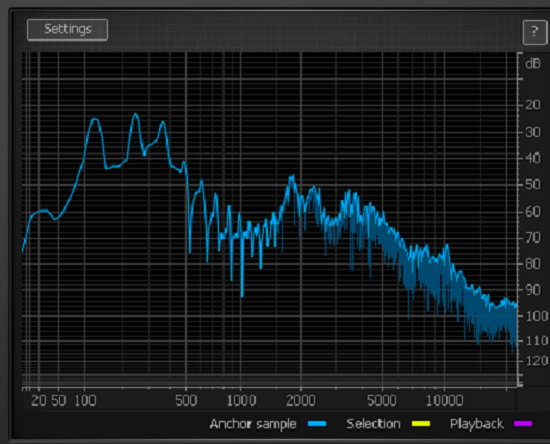The width and height of the screenshot is (550, 444).
Task: Click the blue Anchor sample color swatch
Action: click(x=317, y=424)
